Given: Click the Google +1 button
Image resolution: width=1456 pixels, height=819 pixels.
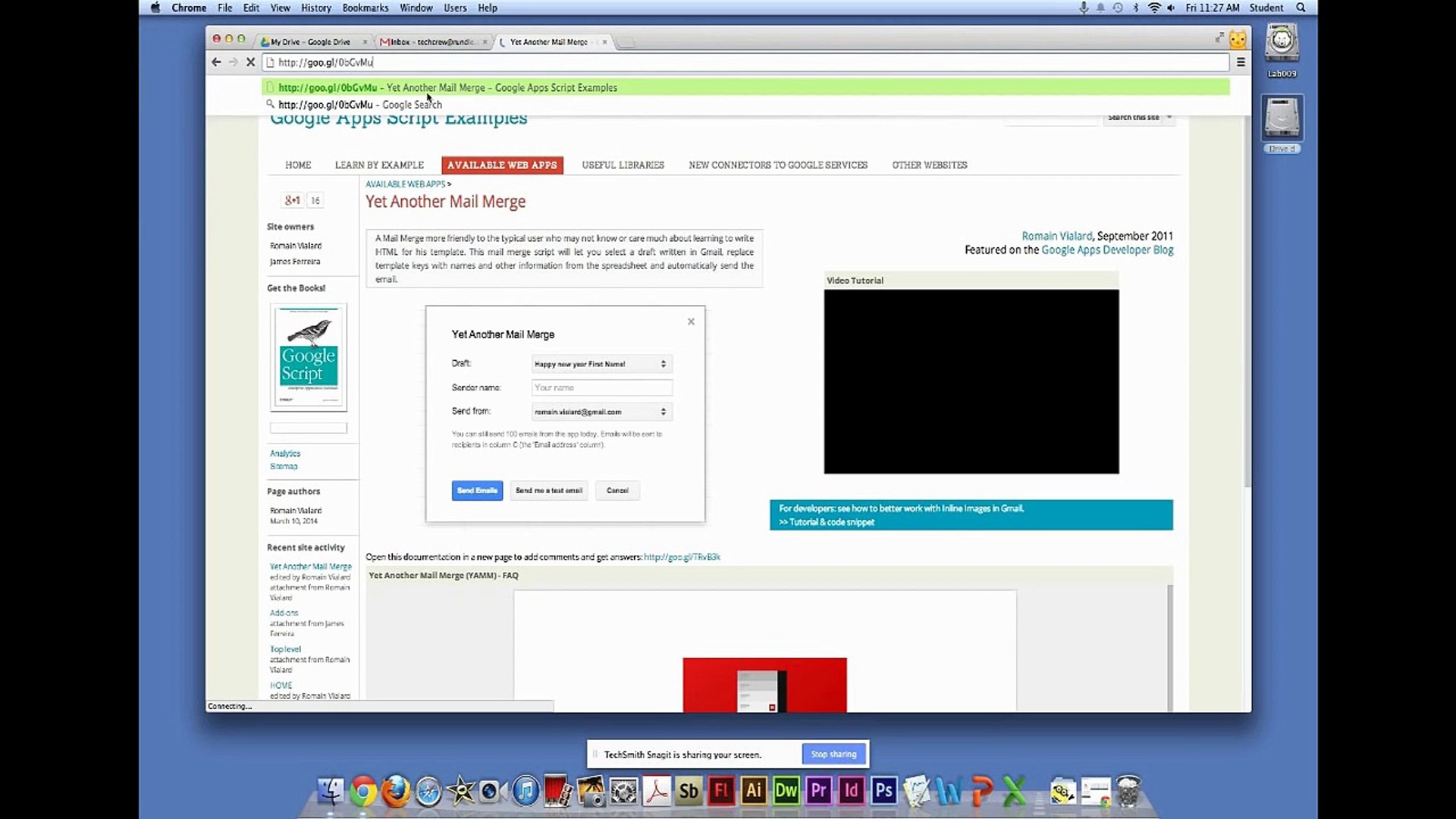Looking at the screenshot, I should pyautogui.click(x=293, y=200).
